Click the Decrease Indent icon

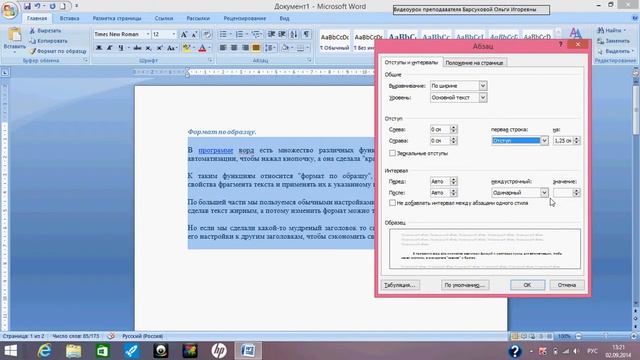coord(271,34)
